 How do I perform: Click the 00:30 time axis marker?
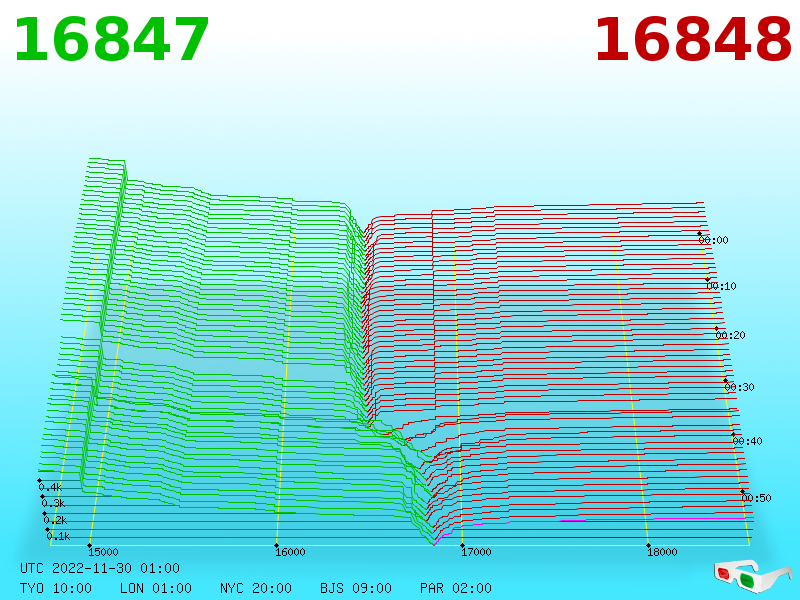[x=739, y=387]
